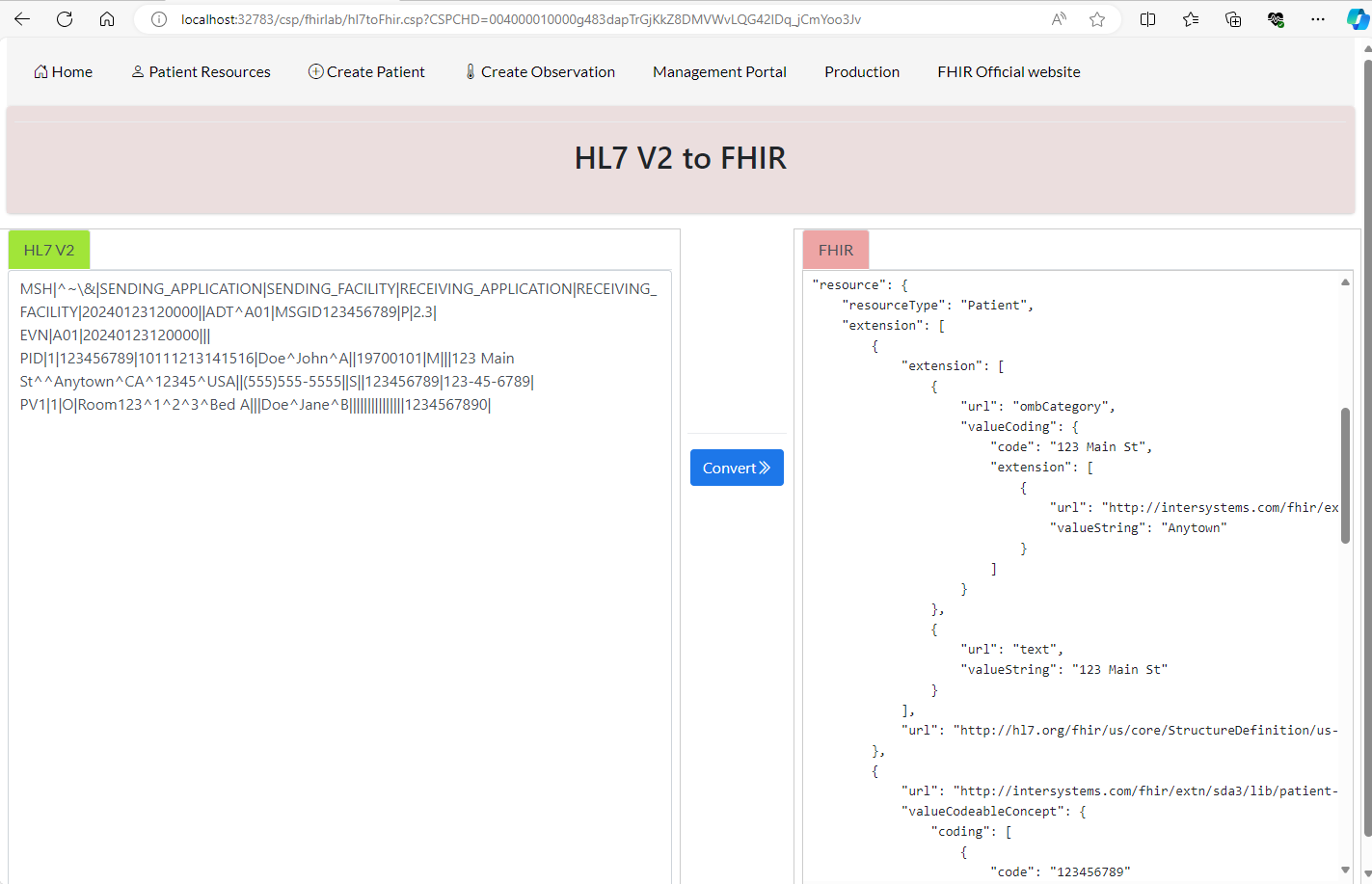The height and width of the screenshot is (884, 1372).
Task: Go to the browser home page
Action: 107,19
